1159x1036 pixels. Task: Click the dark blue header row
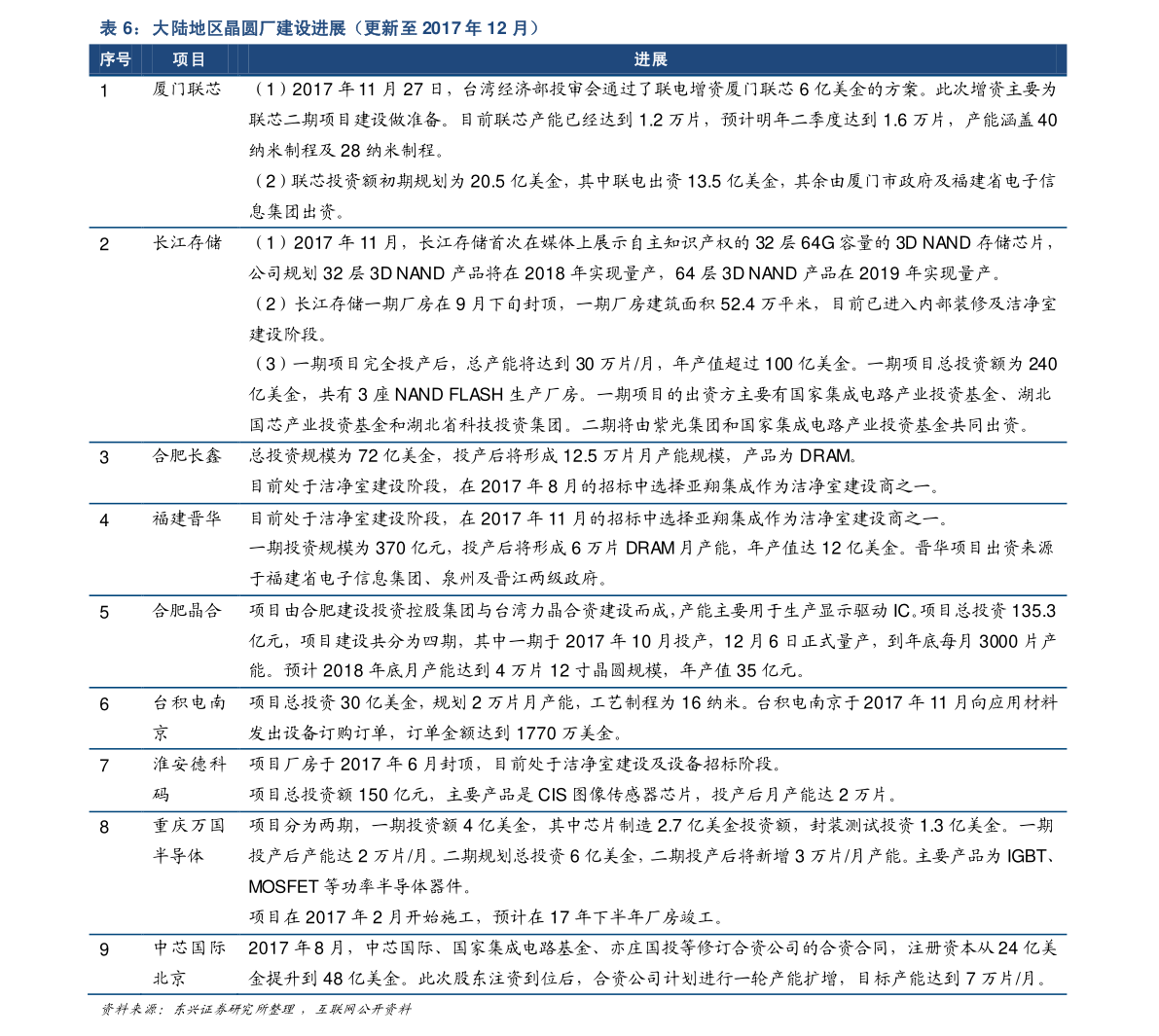pos(578,60)
